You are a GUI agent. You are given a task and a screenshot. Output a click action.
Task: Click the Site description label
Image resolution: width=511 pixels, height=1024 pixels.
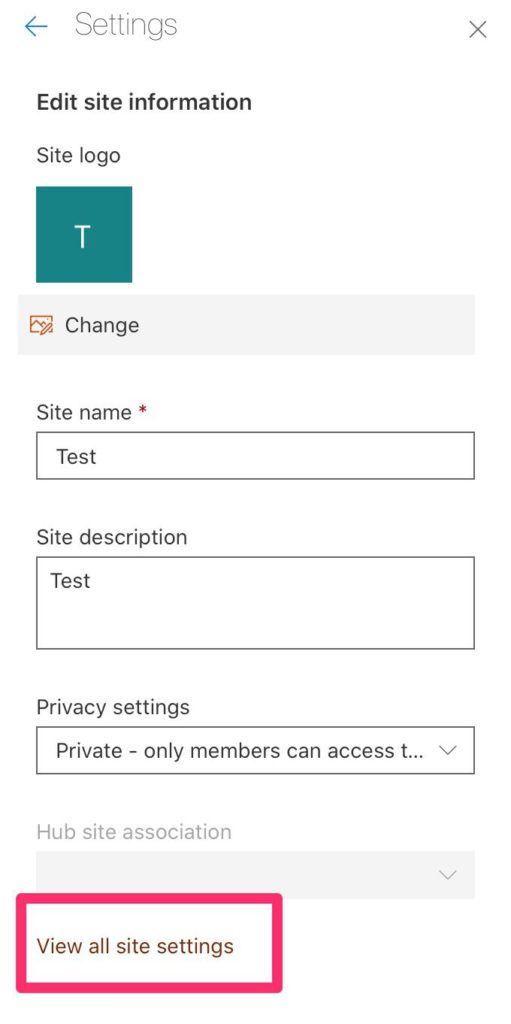pyautogui.click(x=112, y=537)
